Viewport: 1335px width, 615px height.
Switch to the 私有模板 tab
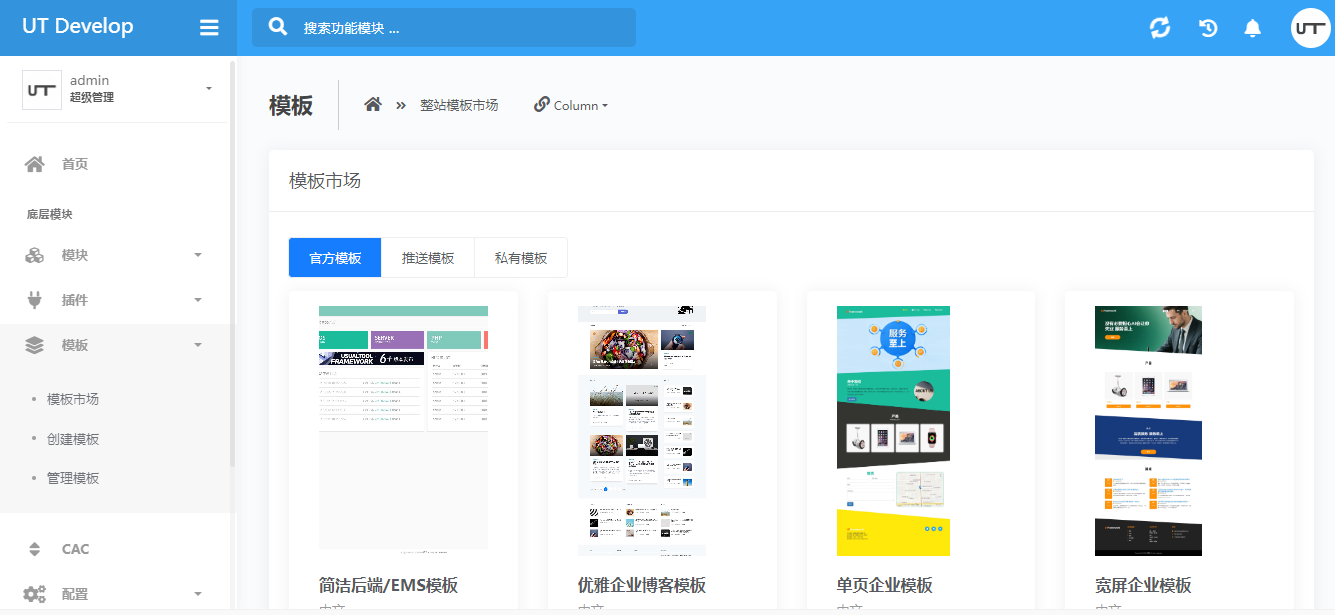(521, 258)
